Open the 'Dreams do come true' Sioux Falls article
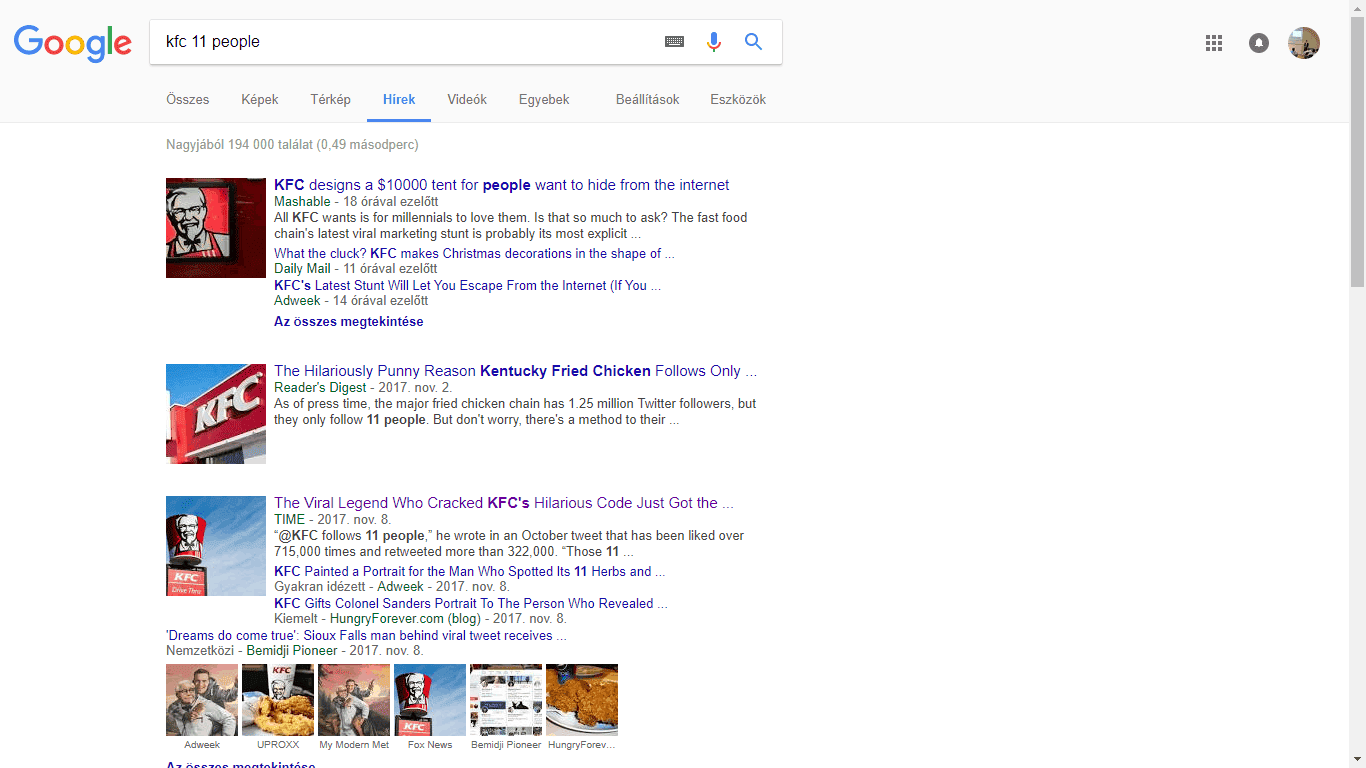Screen dimensions: 1366x768 [366, 636]
